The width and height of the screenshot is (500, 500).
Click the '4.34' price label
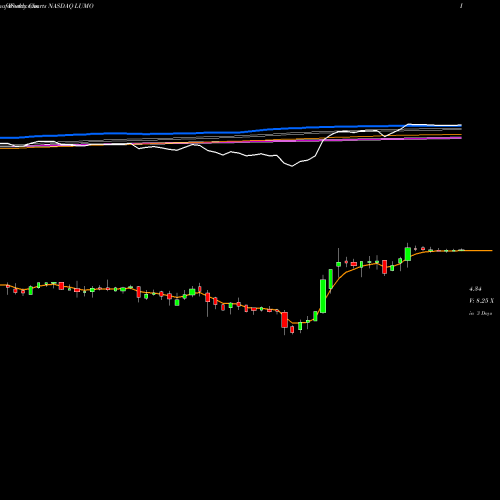click(475, 289)
